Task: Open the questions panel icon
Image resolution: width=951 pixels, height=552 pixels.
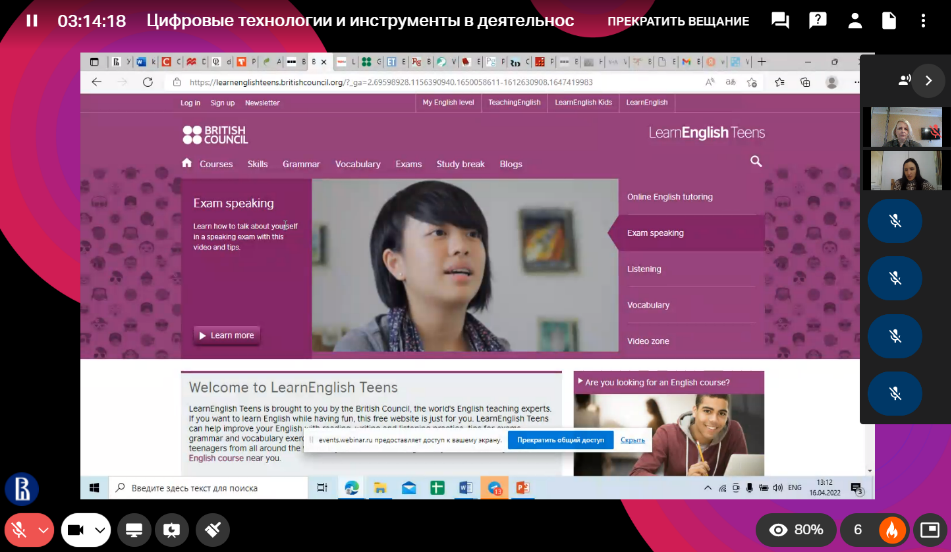Action: 817,20
